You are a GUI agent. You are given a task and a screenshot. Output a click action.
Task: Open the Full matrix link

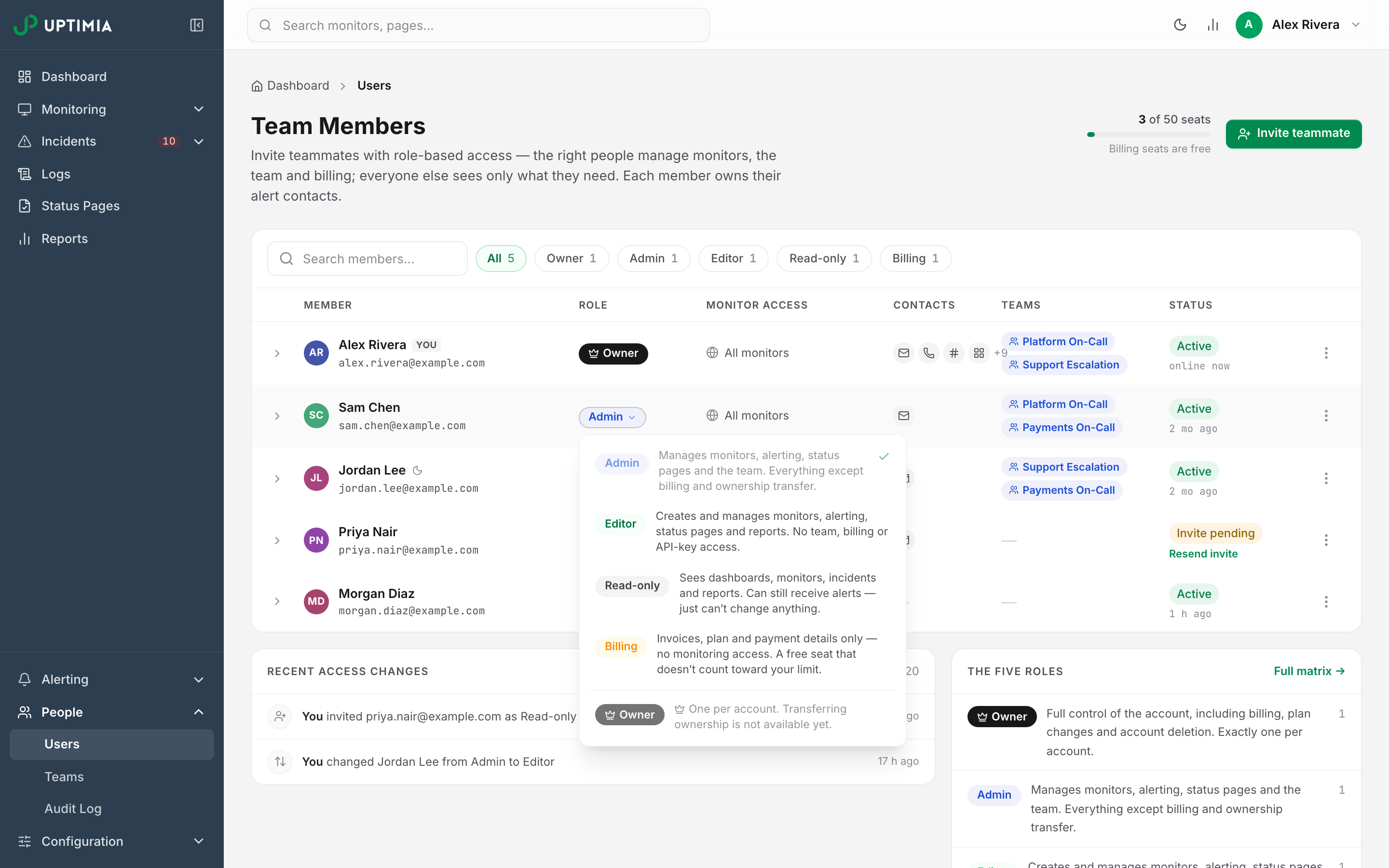pyautogui.click(x=1309, y=671)
